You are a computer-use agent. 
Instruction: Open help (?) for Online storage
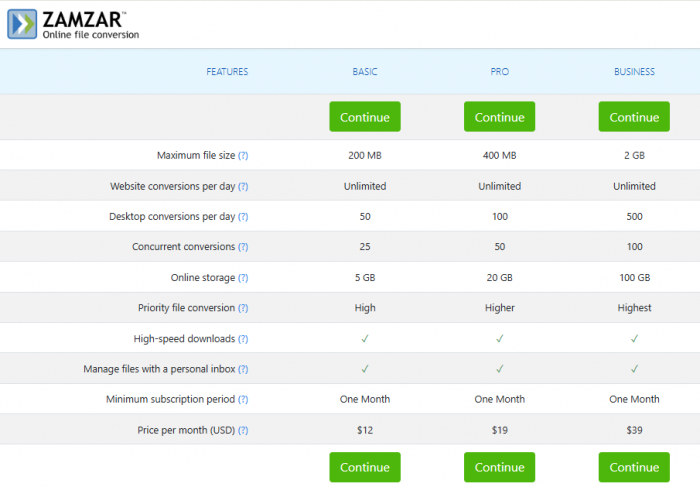click(243, 278)
